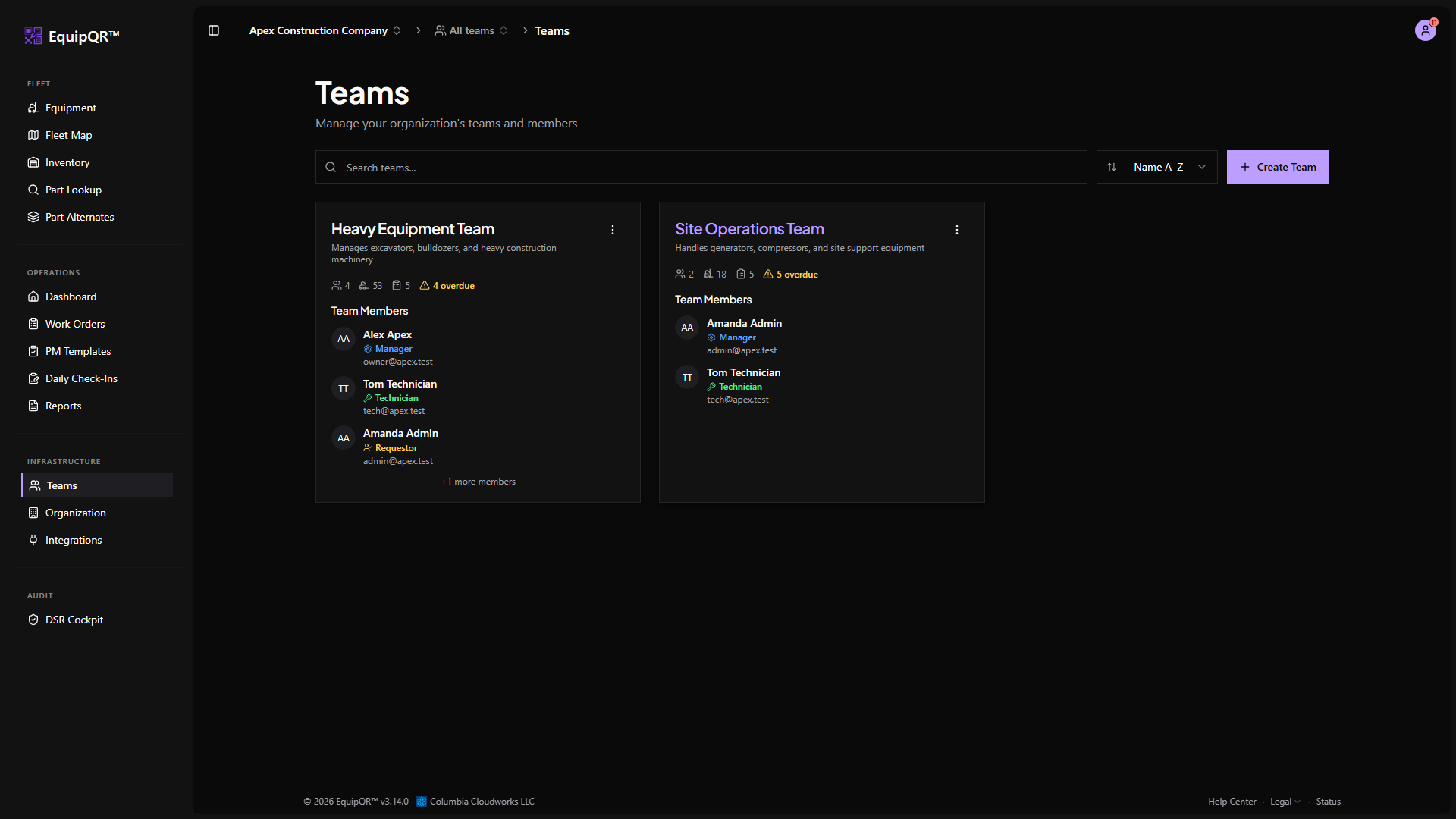Viewport: 1456px width, 819px height.
Task: Open Part Alternates sidebar entry
Action: [x=97, y=217]
